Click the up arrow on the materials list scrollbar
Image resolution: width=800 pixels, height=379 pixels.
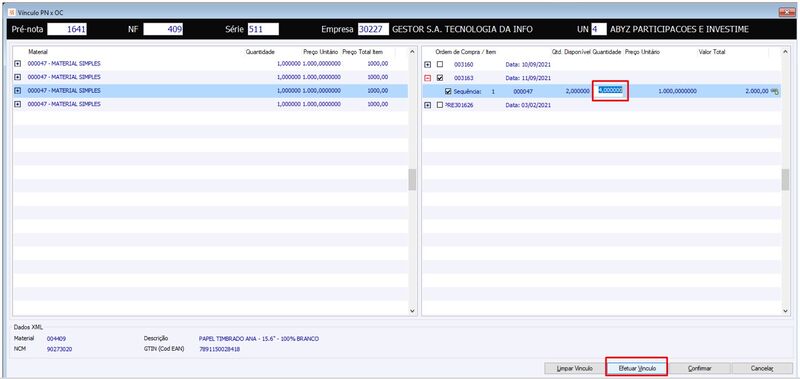click(412, 52)
